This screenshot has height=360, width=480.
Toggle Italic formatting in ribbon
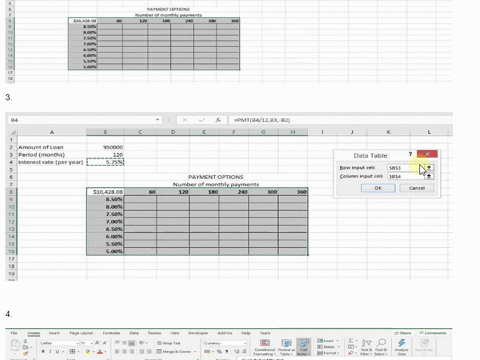[x=50, y=351]
